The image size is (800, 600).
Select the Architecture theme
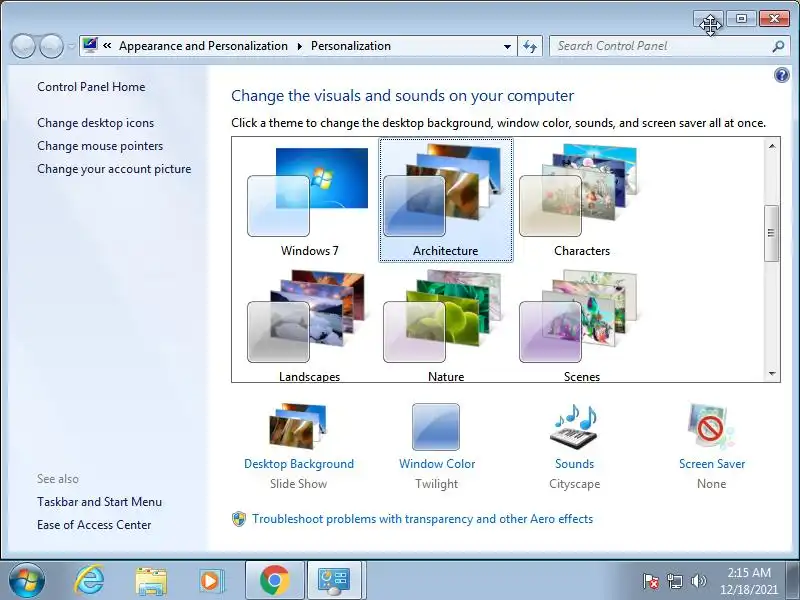tap(445, 200)
